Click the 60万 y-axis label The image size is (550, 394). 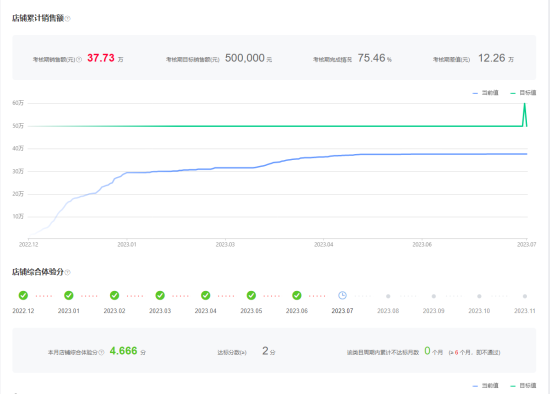(18, 103)
